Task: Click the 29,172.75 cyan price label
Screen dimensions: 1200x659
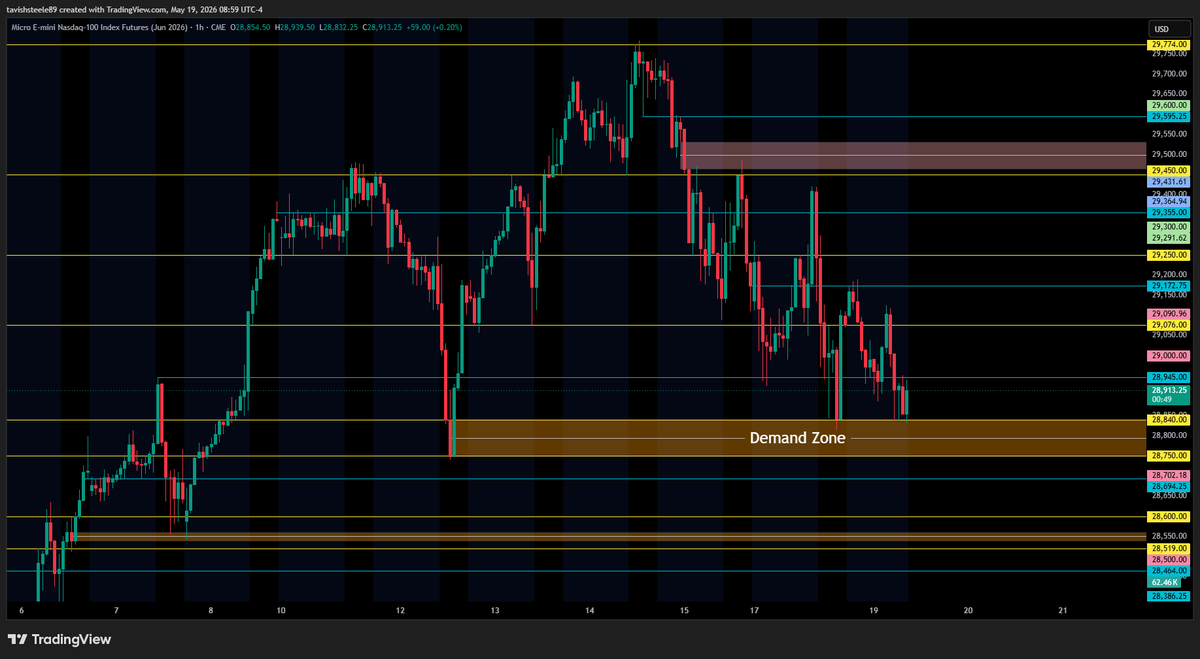Action: [1168, 286]
